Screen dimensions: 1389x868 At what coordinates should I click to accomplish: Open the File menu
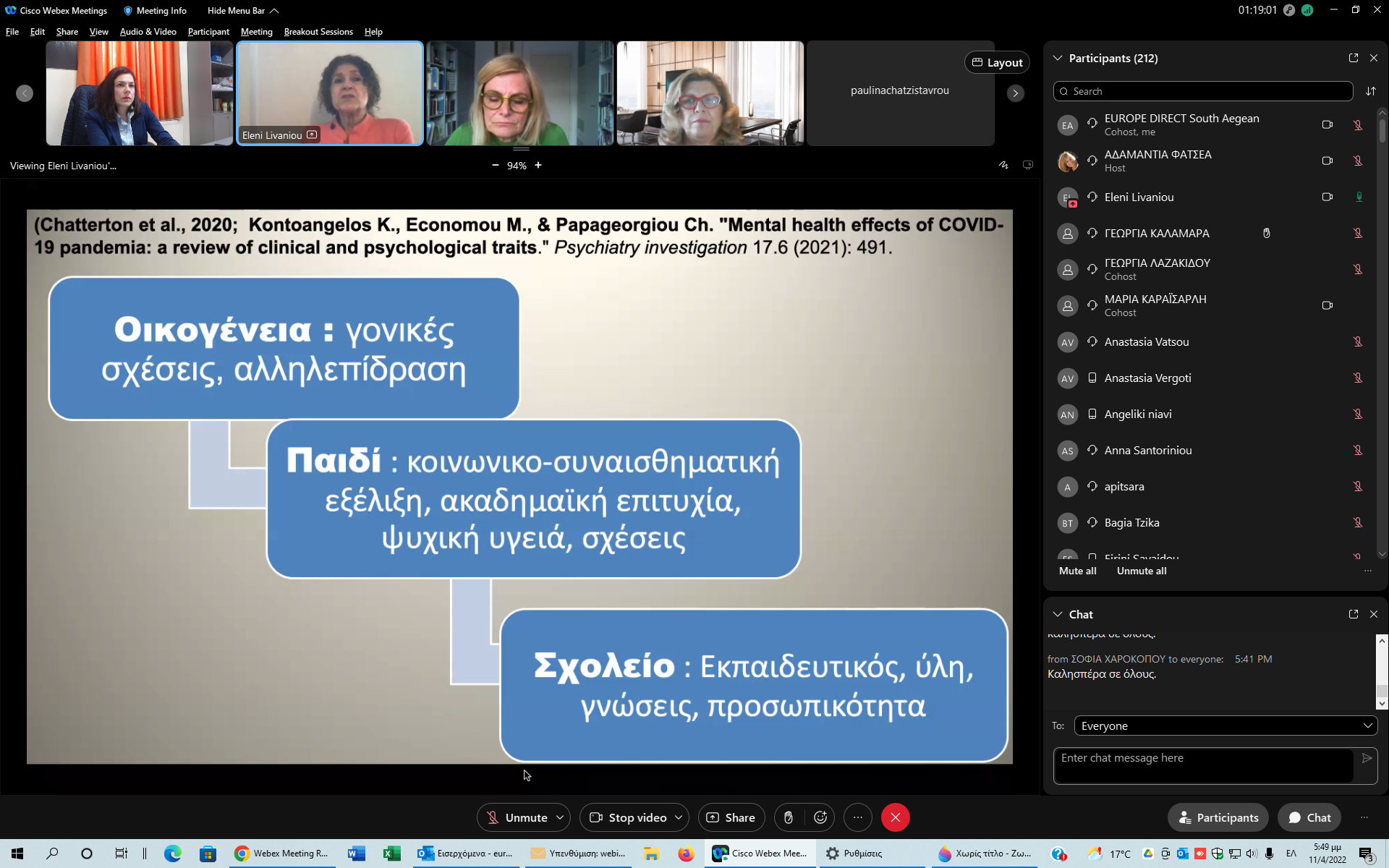click(x=12, y=32)
